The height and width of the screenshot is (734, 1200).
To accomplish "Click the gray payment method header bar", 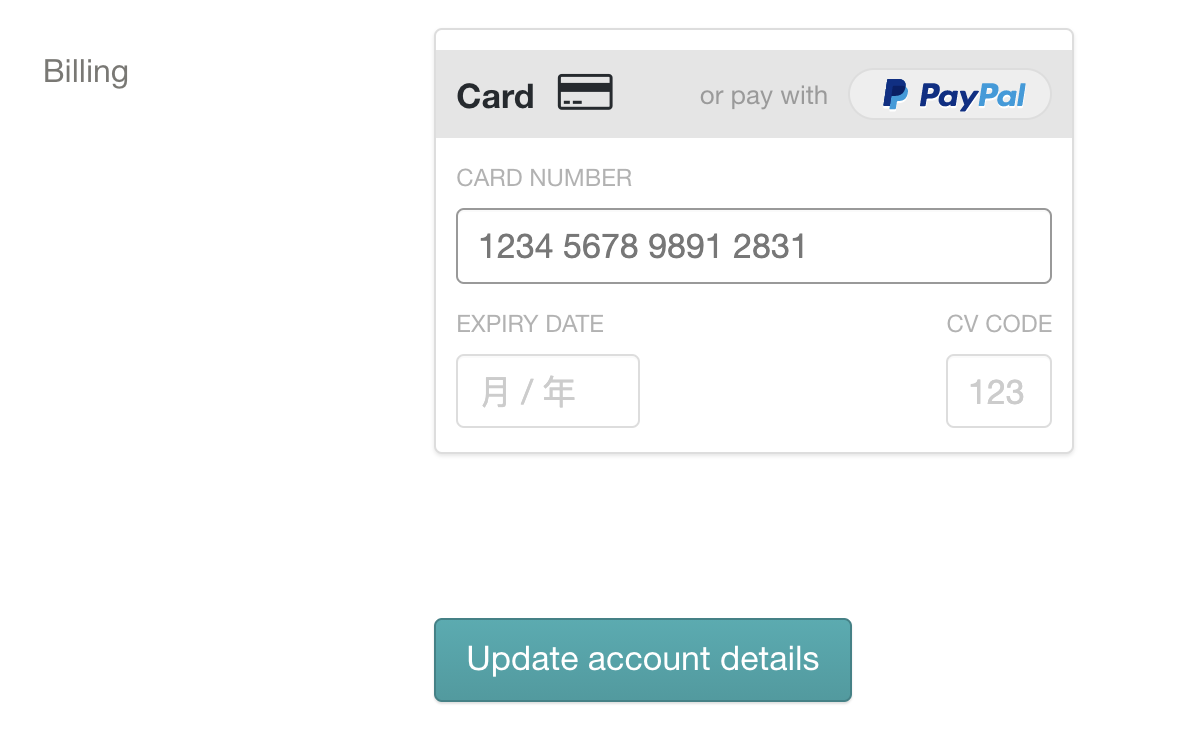I will coord(754,94).
